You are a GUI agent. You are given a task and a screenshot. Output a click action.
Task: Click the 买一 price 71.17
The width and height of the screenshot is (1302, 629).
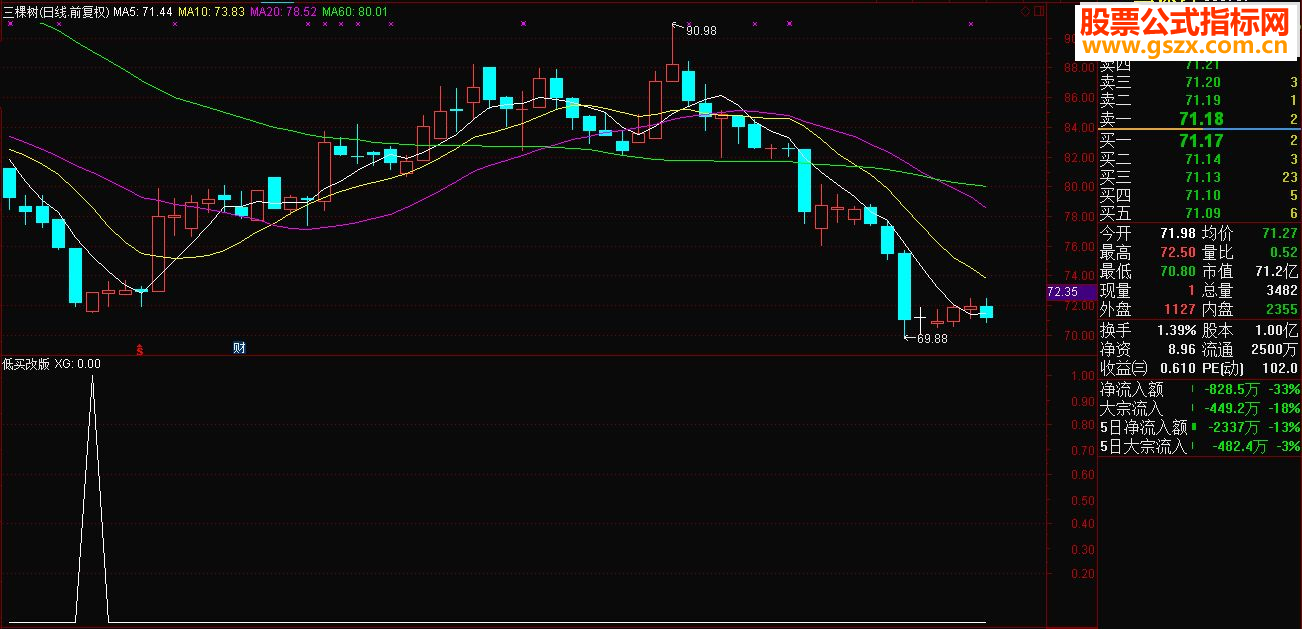tap(1200, 141)
